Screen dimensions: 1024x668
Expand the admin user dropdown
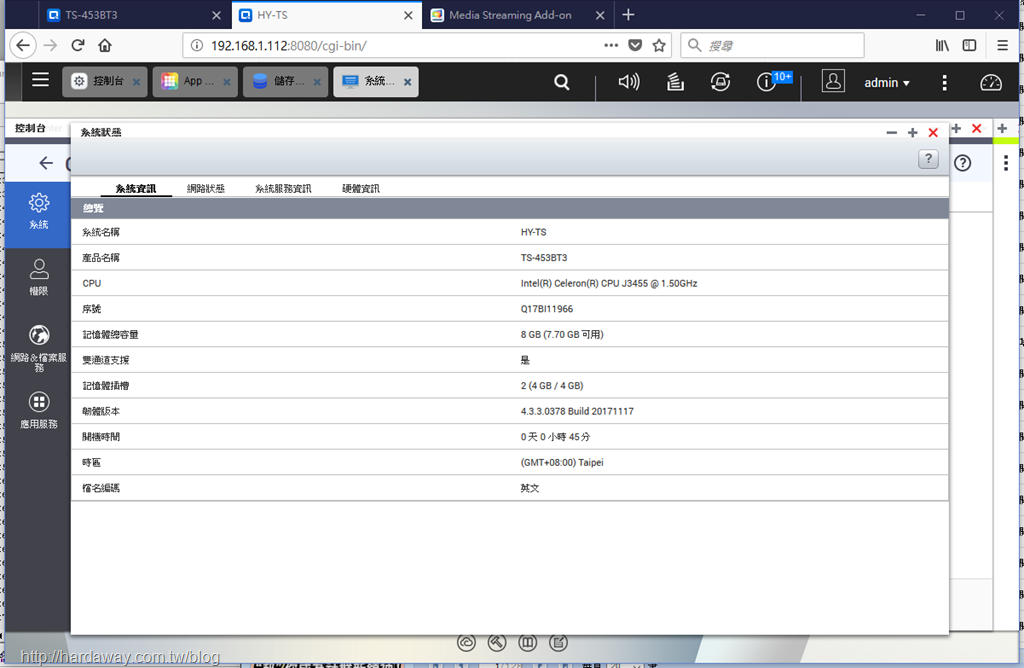[x=886, y=83]
